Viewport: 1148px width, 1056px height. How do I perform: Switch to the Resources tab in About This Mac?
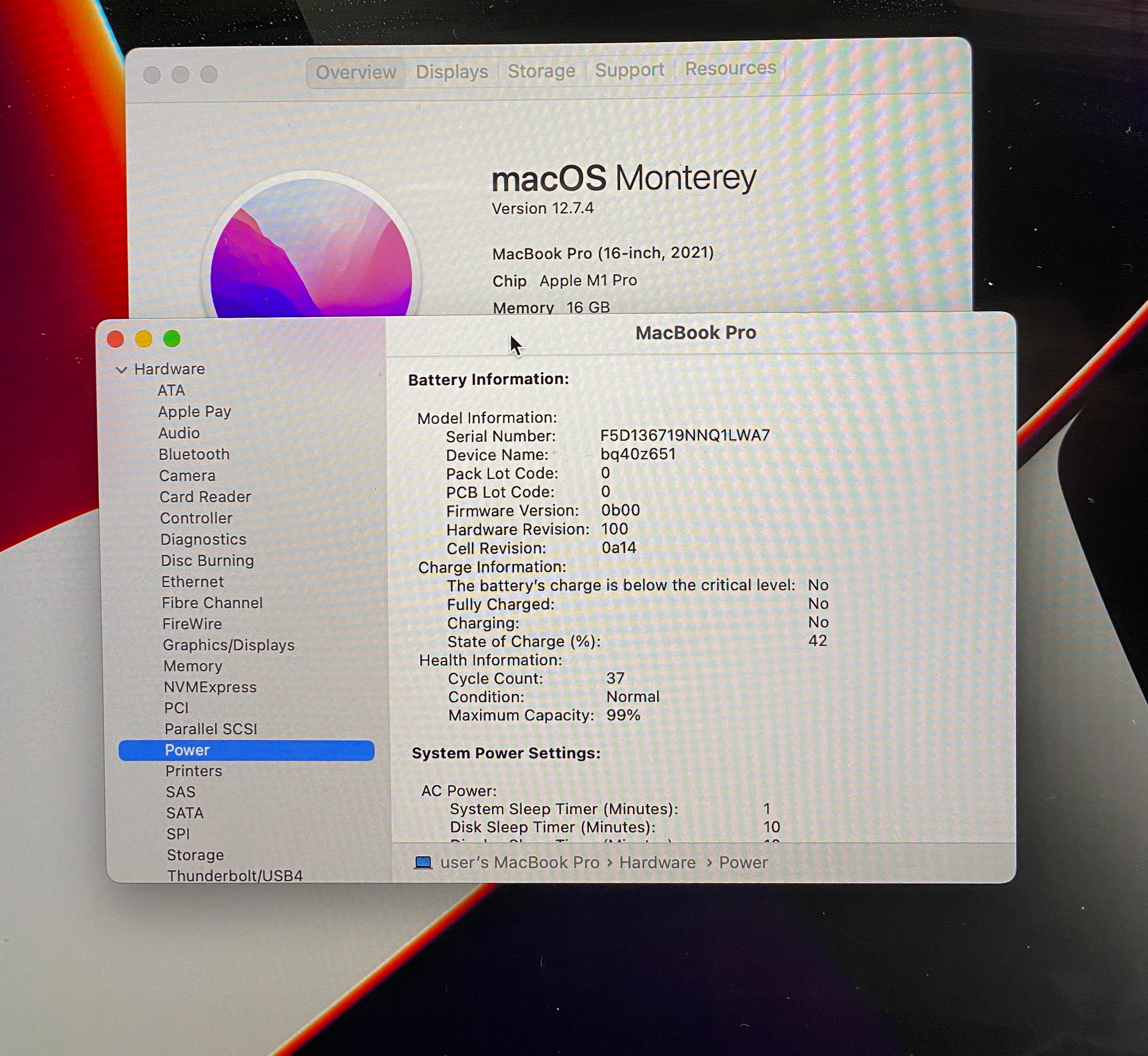point(730,69)
